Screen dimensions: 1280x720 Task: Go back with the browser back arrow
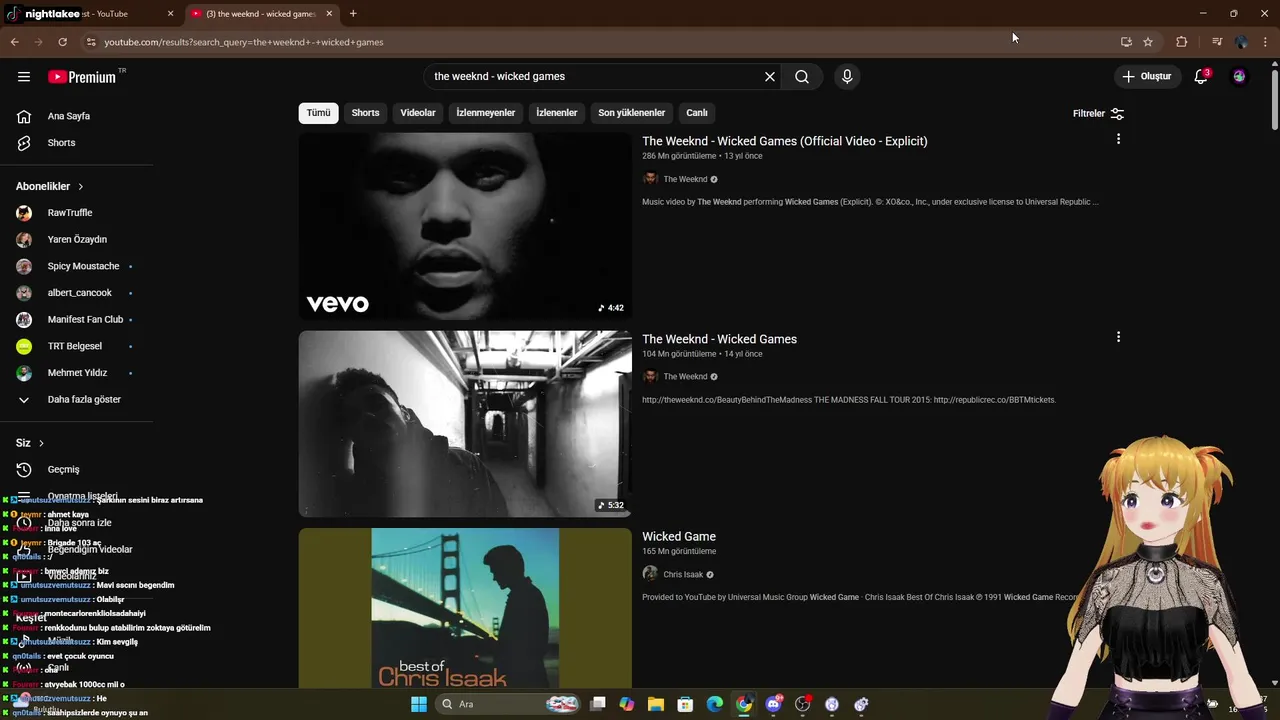(14, 42)
